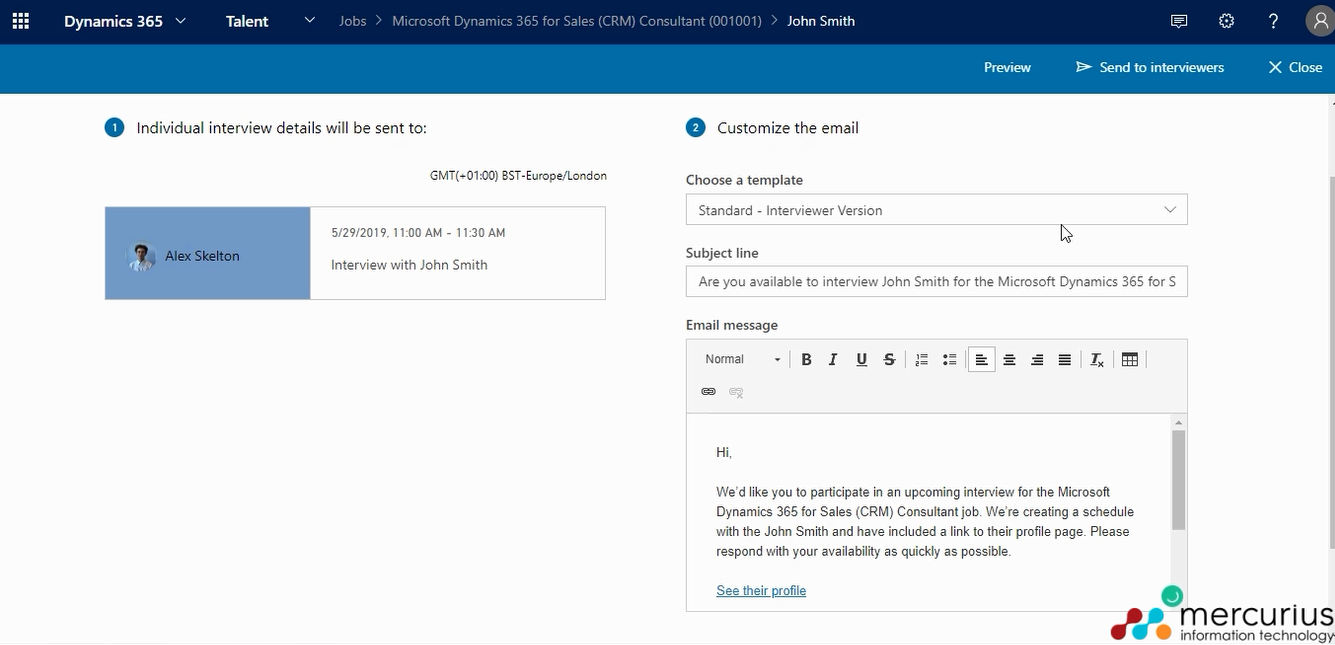Apply strikethrough formatting
Screen dimensions: 1335x645
889,360
